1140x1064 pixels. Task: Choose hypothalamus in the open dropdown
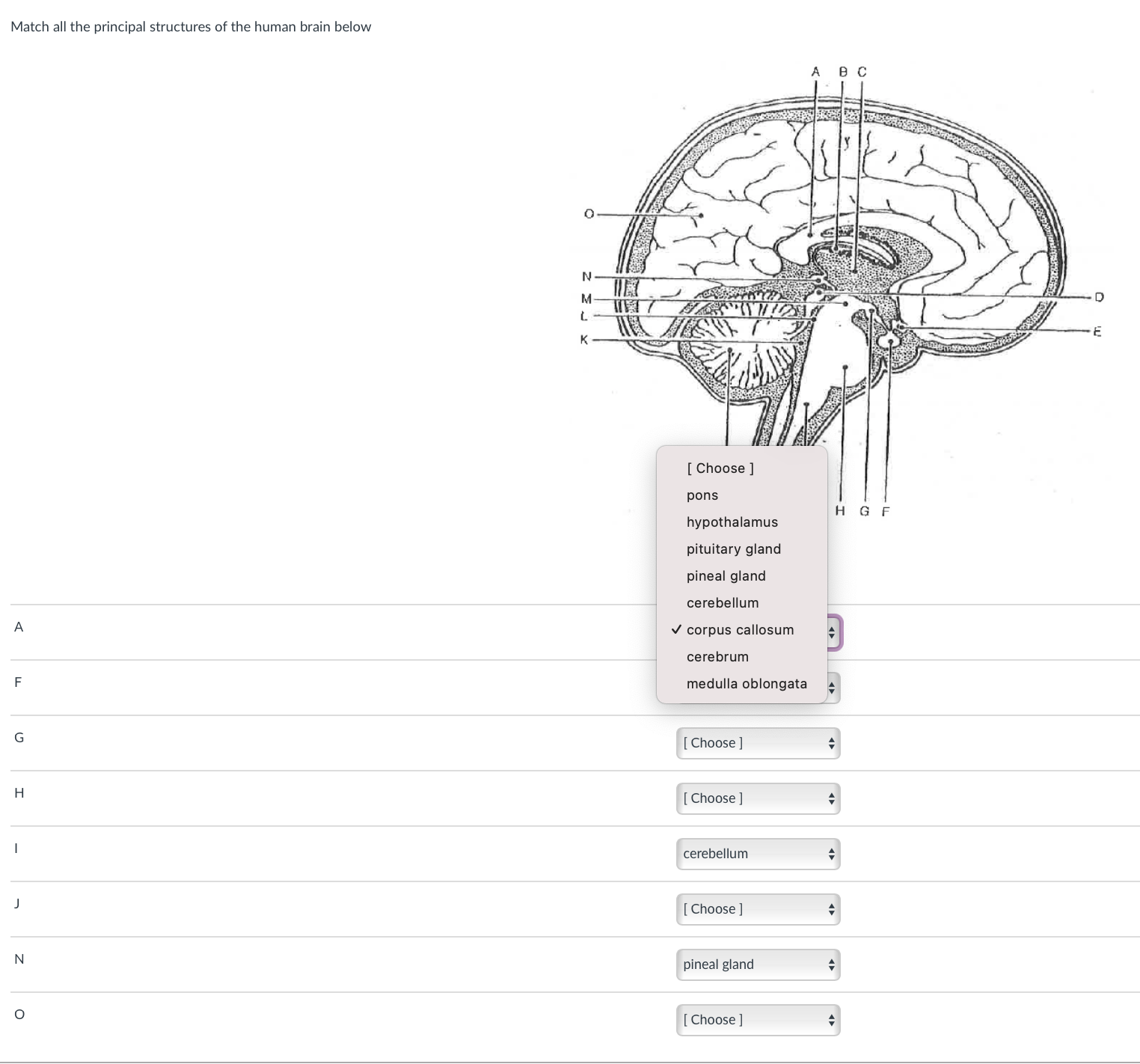pos(732,522)
